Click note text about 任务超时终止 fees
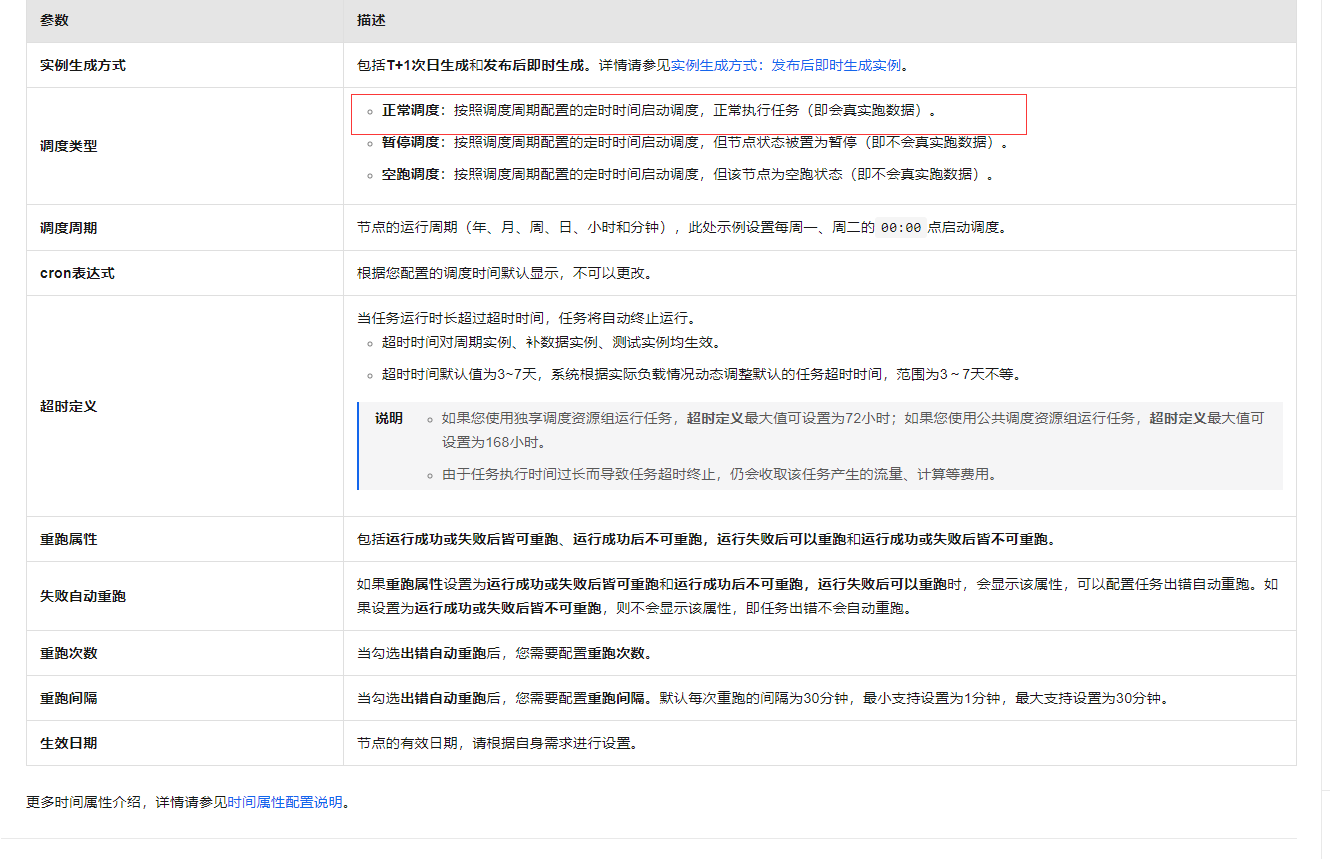1330x859 pixels. 719,474
